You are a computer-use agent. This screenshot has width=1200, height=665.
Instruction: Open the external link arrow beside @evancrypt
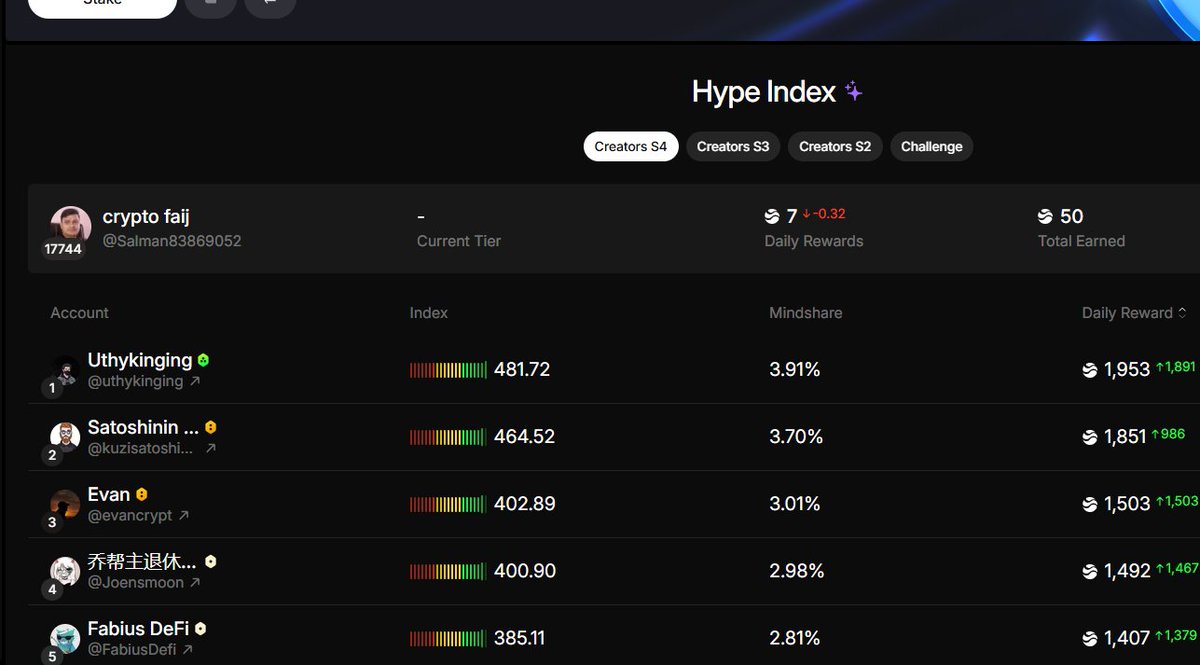click(184, 516)
